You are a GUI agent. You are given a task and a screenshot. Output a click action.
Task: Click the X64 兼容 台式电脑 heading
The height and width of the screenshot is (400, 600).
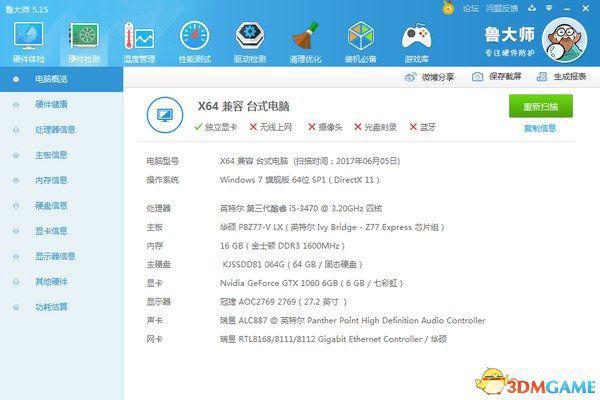(x=243, y=106)
